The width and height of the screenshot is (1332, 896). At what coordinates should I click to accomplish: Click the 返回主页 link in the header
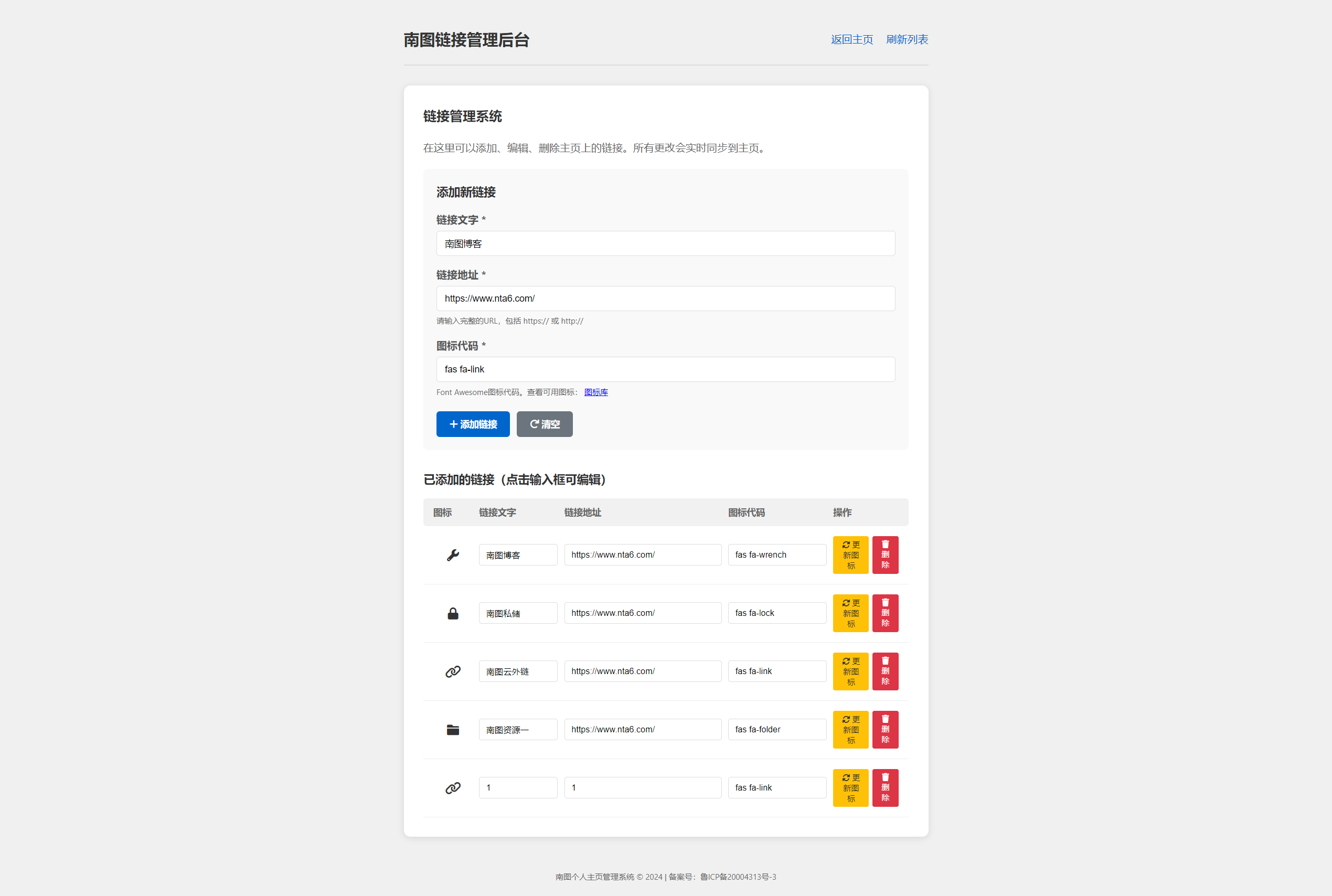[x=851, y=39]
